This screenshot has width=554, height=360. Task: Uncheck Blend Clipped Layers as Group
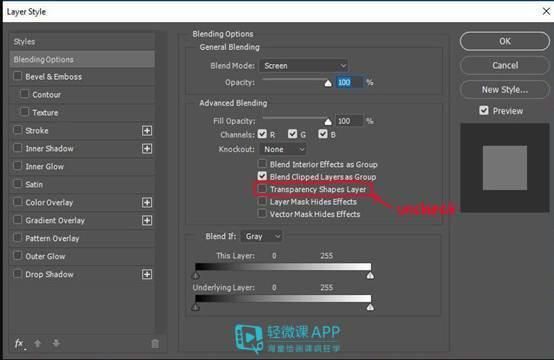(262, 176)
